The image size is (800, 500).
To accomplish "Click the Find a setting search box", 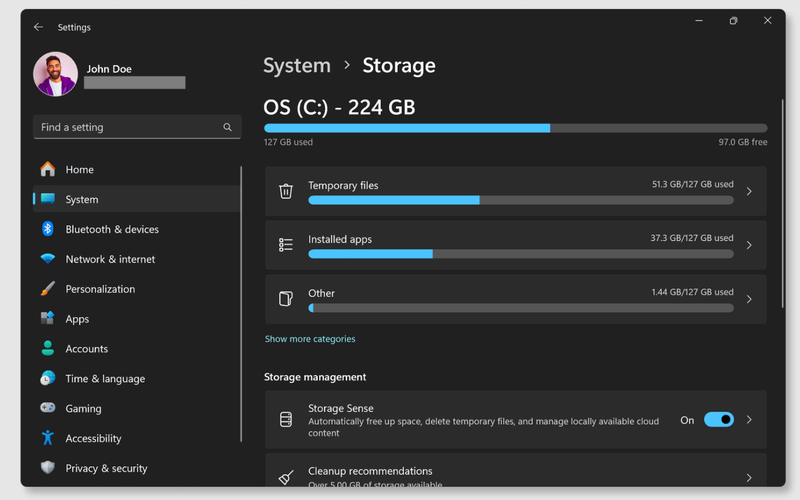I will [137, 127].
